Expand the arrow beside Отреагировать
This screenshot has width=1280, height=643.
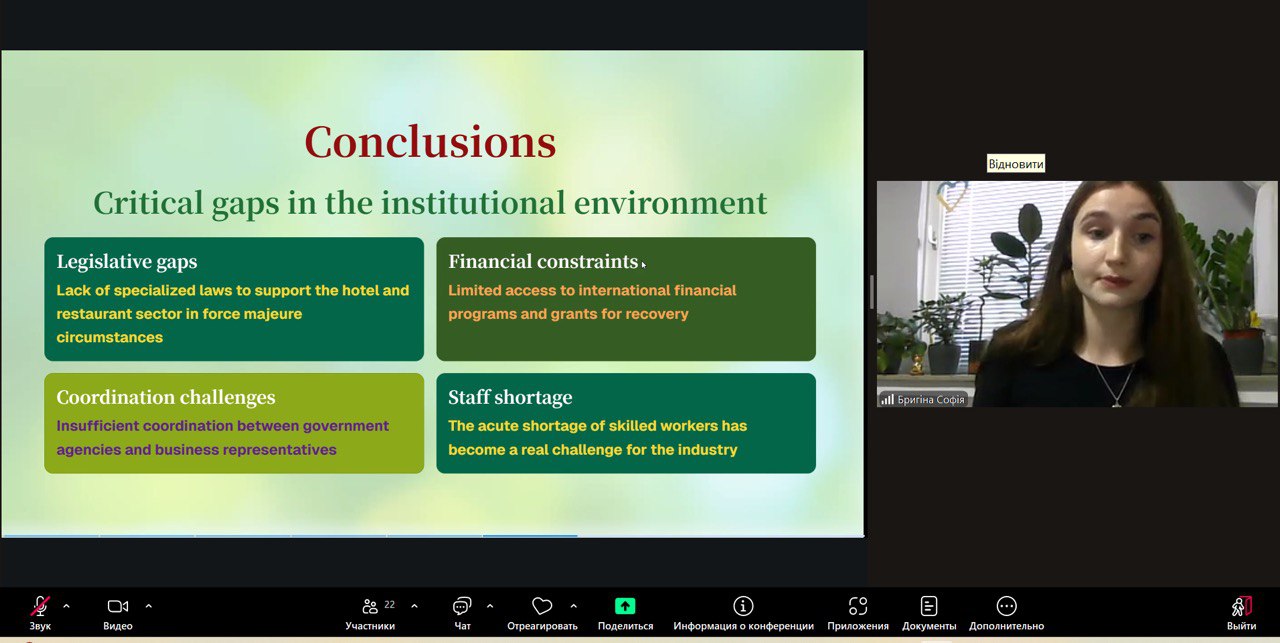[573, 606]
